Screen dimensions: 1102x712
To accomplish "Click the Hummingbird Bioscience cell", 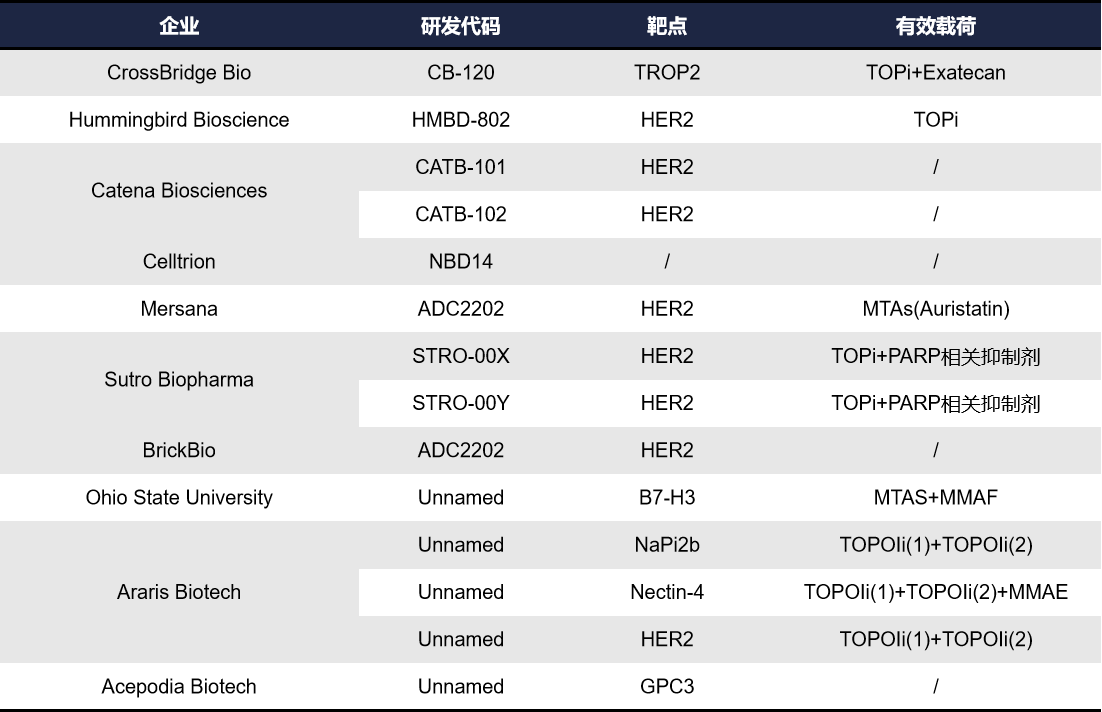I will (x=179, y=120).
